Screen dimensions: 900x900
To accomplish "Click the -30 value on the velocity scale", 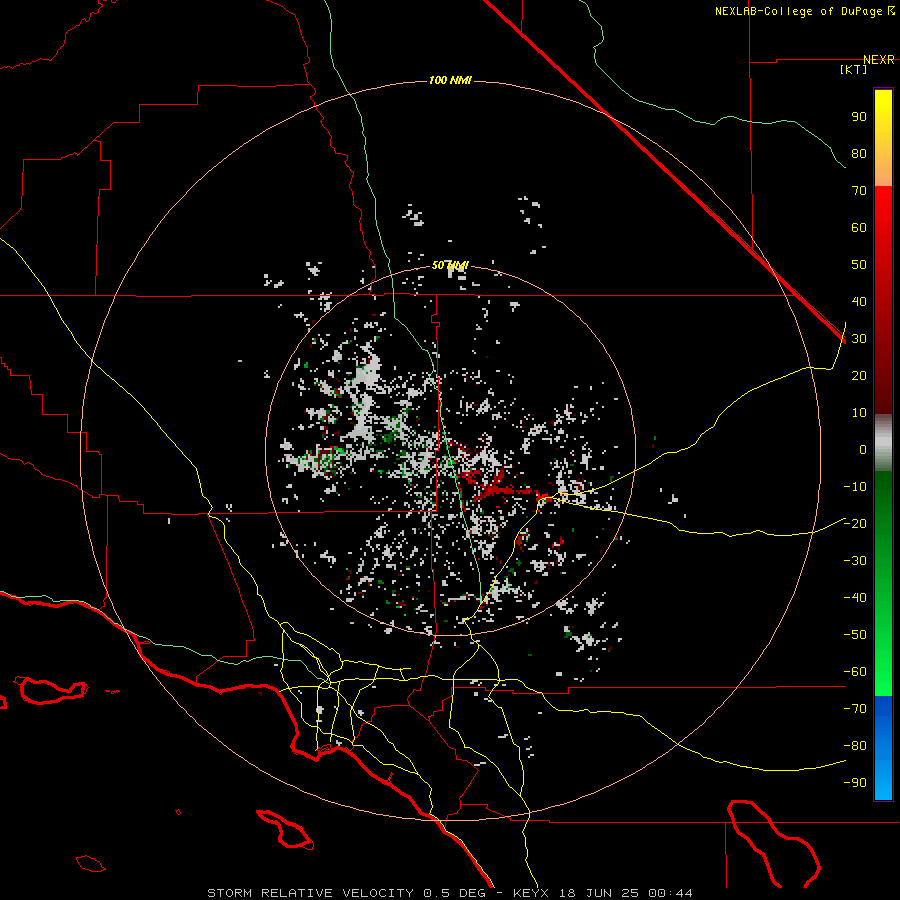I will pyautogui.click(x=855, y=561).
